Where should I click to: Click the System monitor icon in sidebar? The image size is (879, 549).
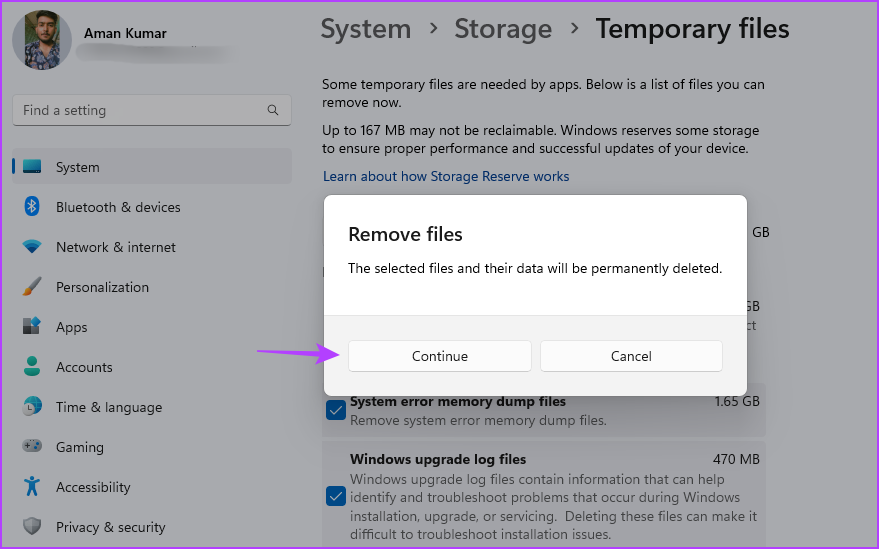tap(32, 167)
